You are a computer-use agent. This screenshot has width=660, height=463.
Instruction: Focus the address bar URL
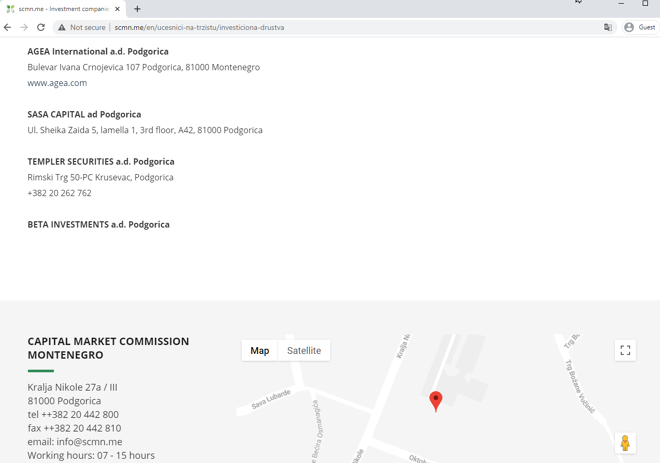coord(199,27)
